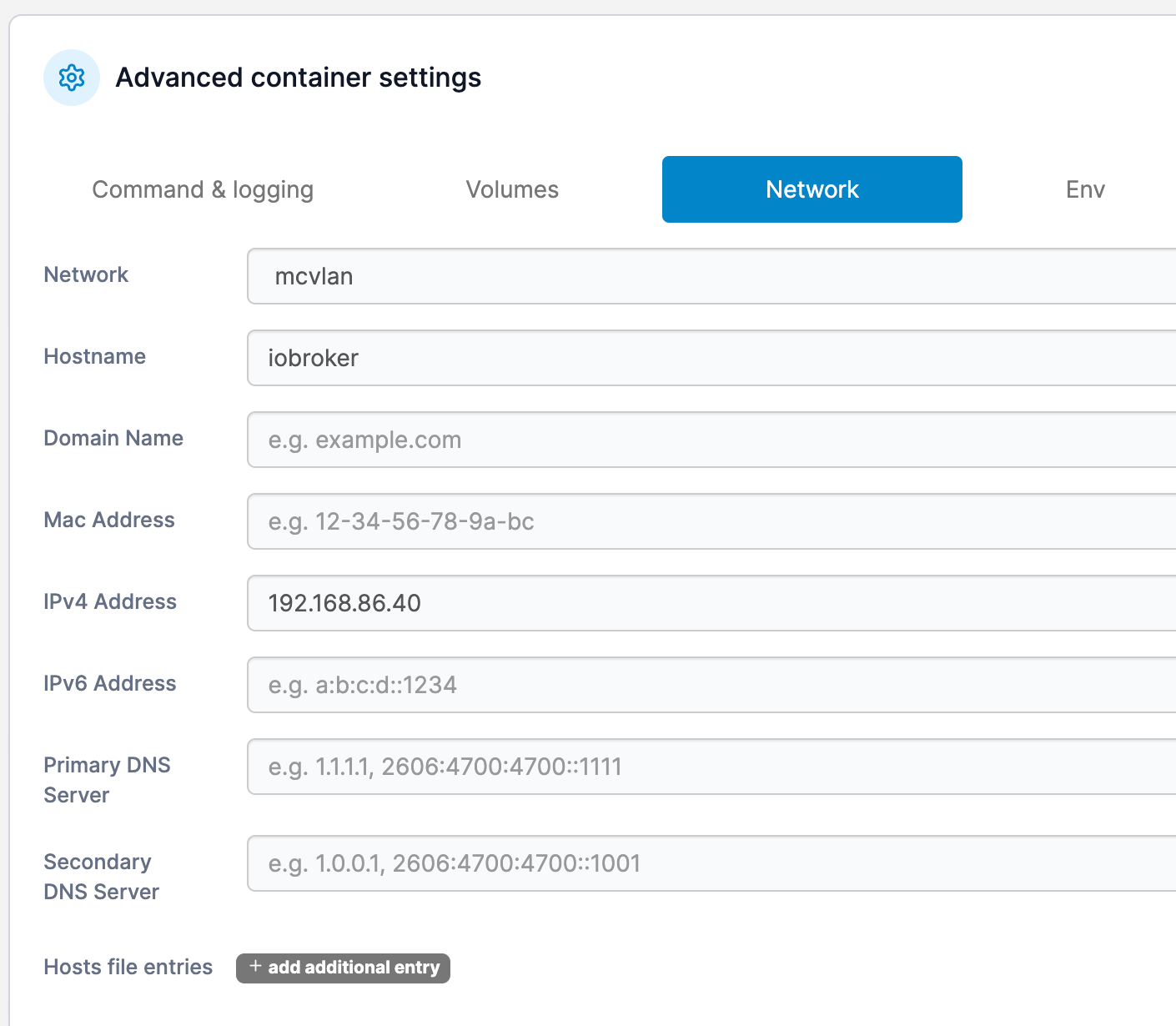
Task: Click the gear icon beside the settings heading
Action: click(72, 78)
